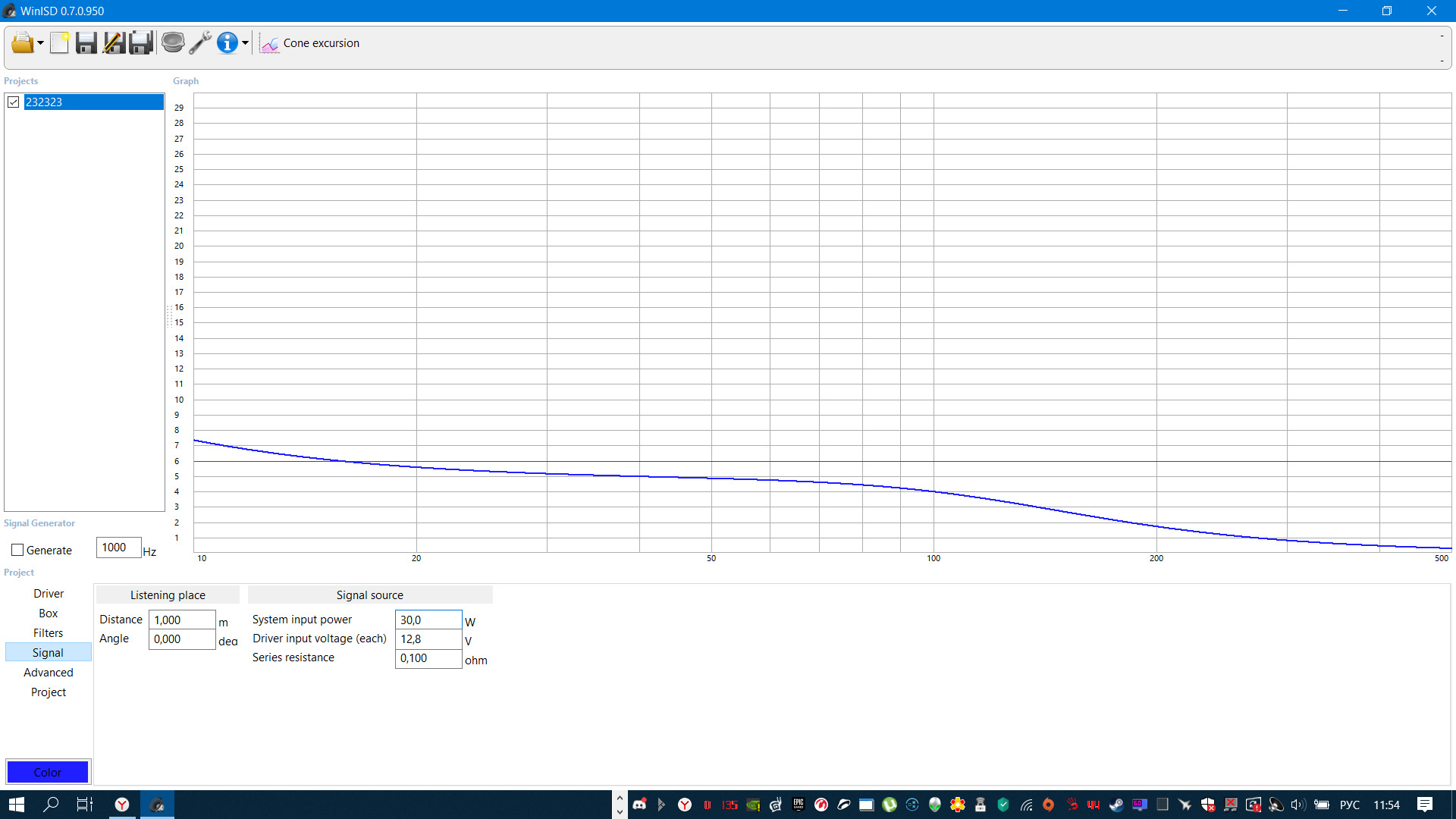
Task: Open uTorrent tray icon
Action: coord(890,805)
